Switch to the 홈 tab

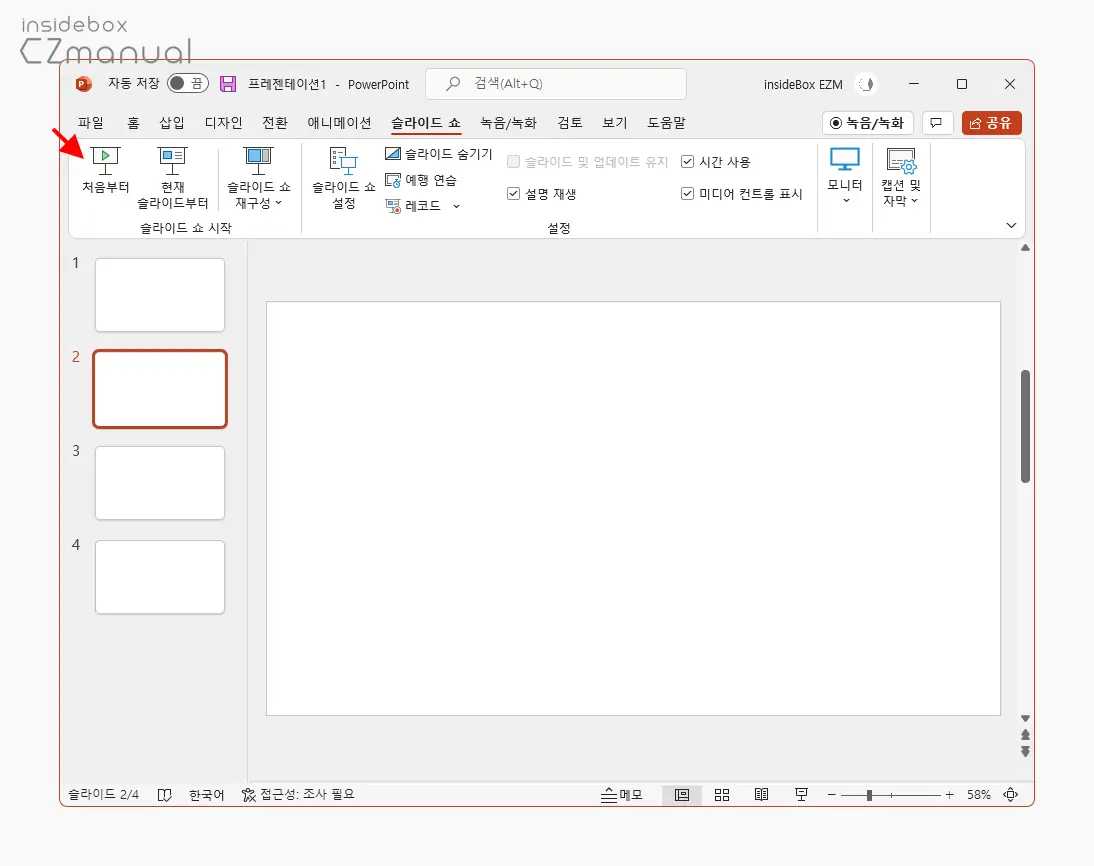click(x=133, y=123)
